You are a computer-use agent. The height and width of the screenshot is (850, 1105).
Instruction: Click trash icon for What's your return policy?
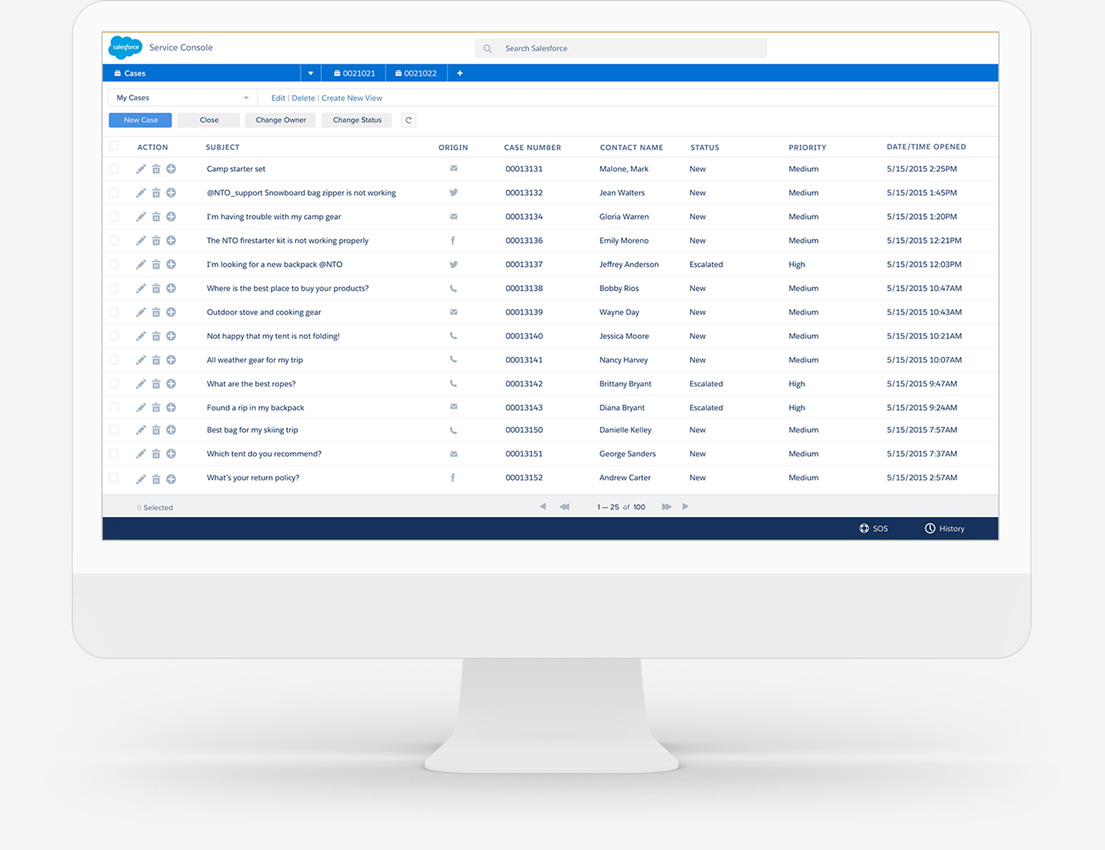(x=156, y=478)
